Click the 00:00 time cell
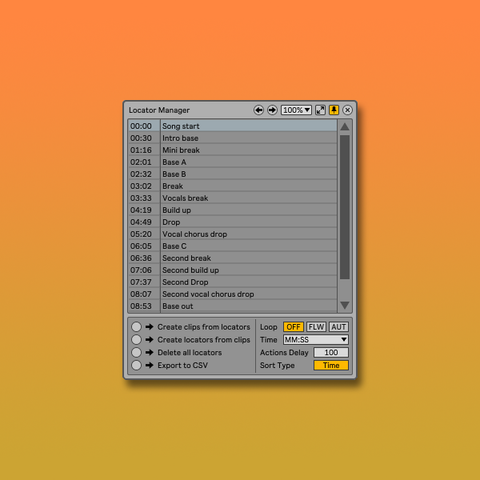Image resolution: width=480 pixels, height=480 pixels. 144,126
